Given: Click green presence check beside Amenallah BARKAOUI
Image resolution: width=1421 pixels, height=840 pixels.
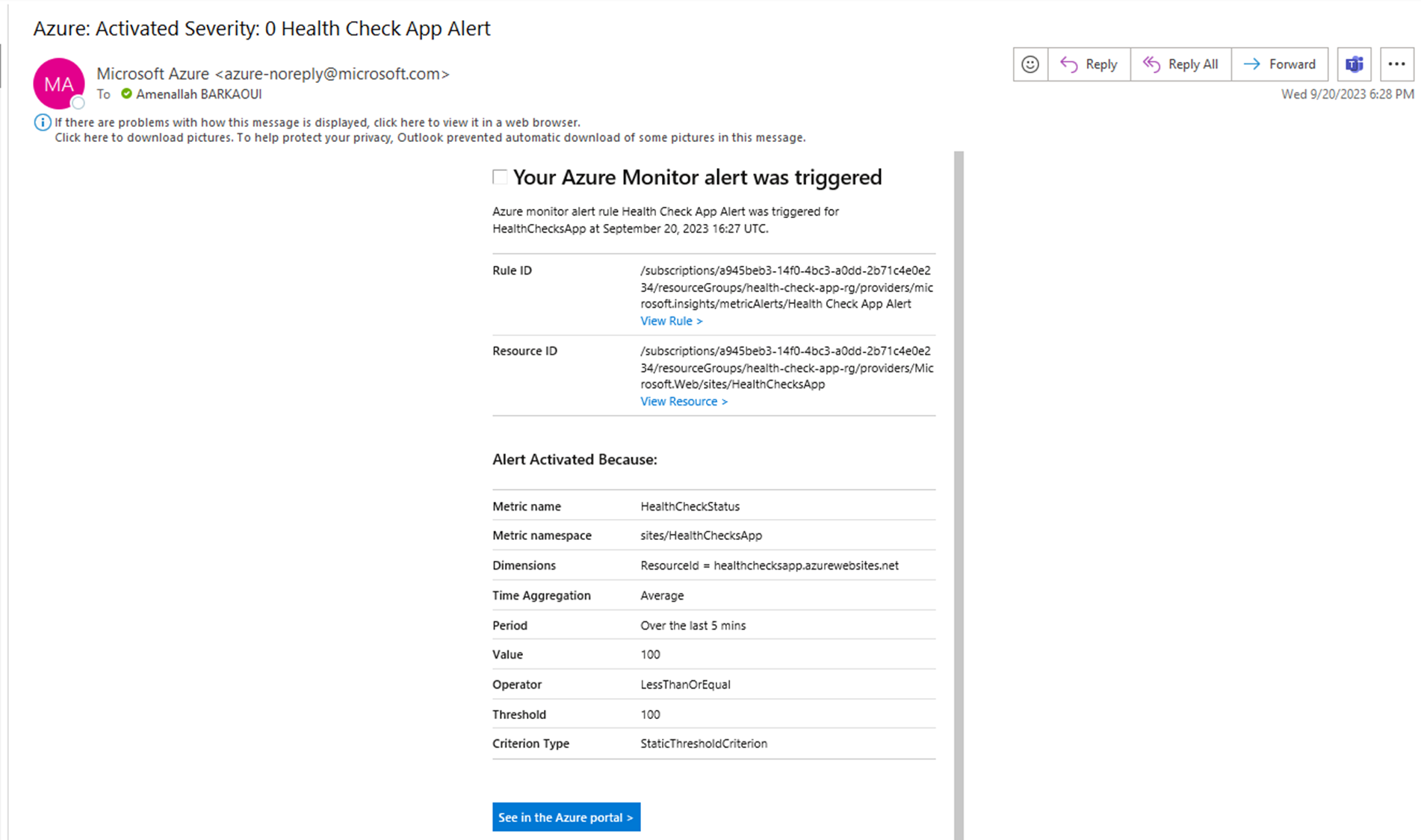Looking at the screenshot, I should [127, 94].
